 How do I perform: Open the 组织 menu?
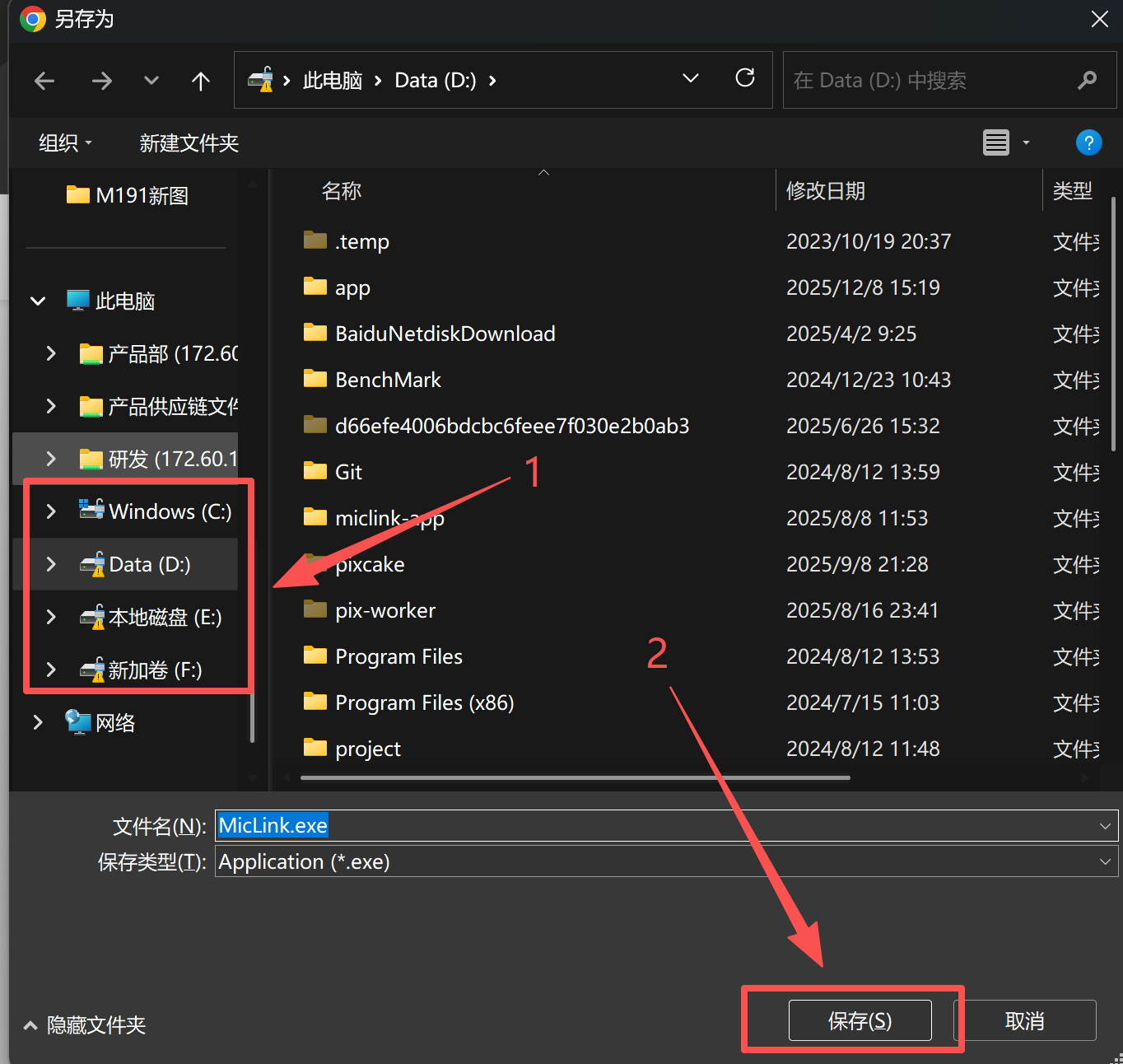[65, 143]
